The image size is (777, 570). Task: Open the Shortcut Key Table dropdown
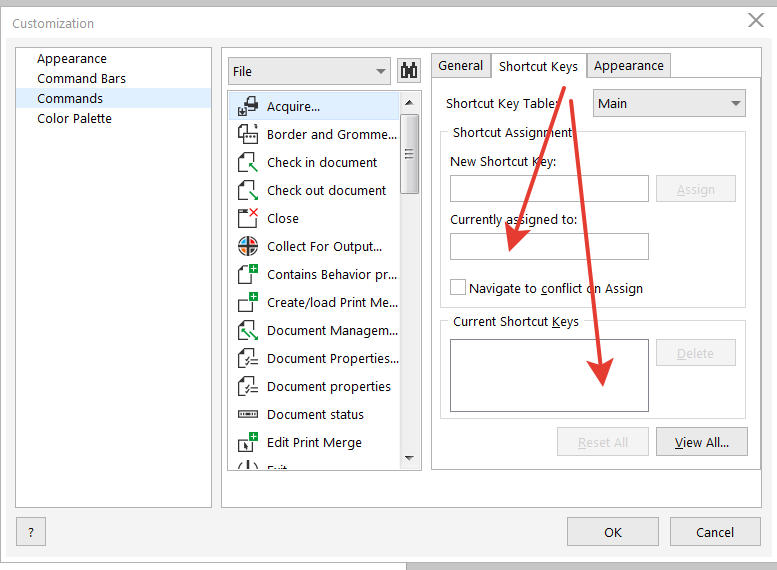669,103
